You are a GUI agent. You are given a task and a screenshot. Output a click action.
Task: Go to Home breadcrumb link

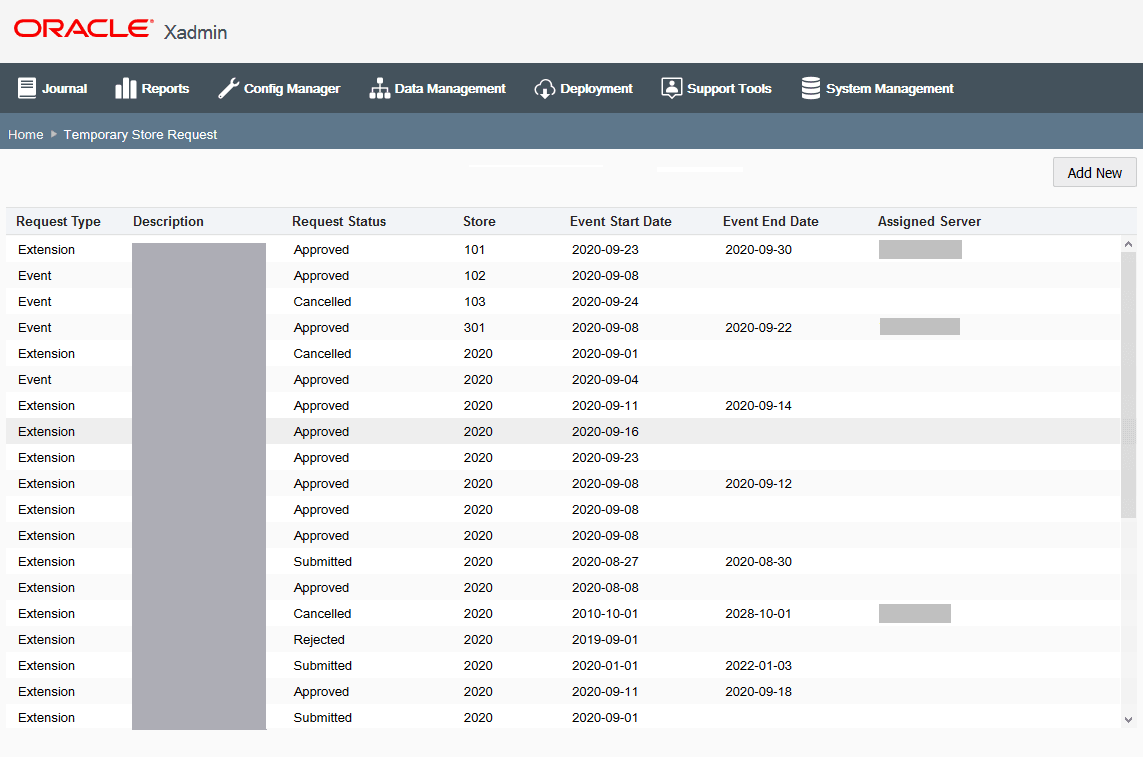coord(26,134)
